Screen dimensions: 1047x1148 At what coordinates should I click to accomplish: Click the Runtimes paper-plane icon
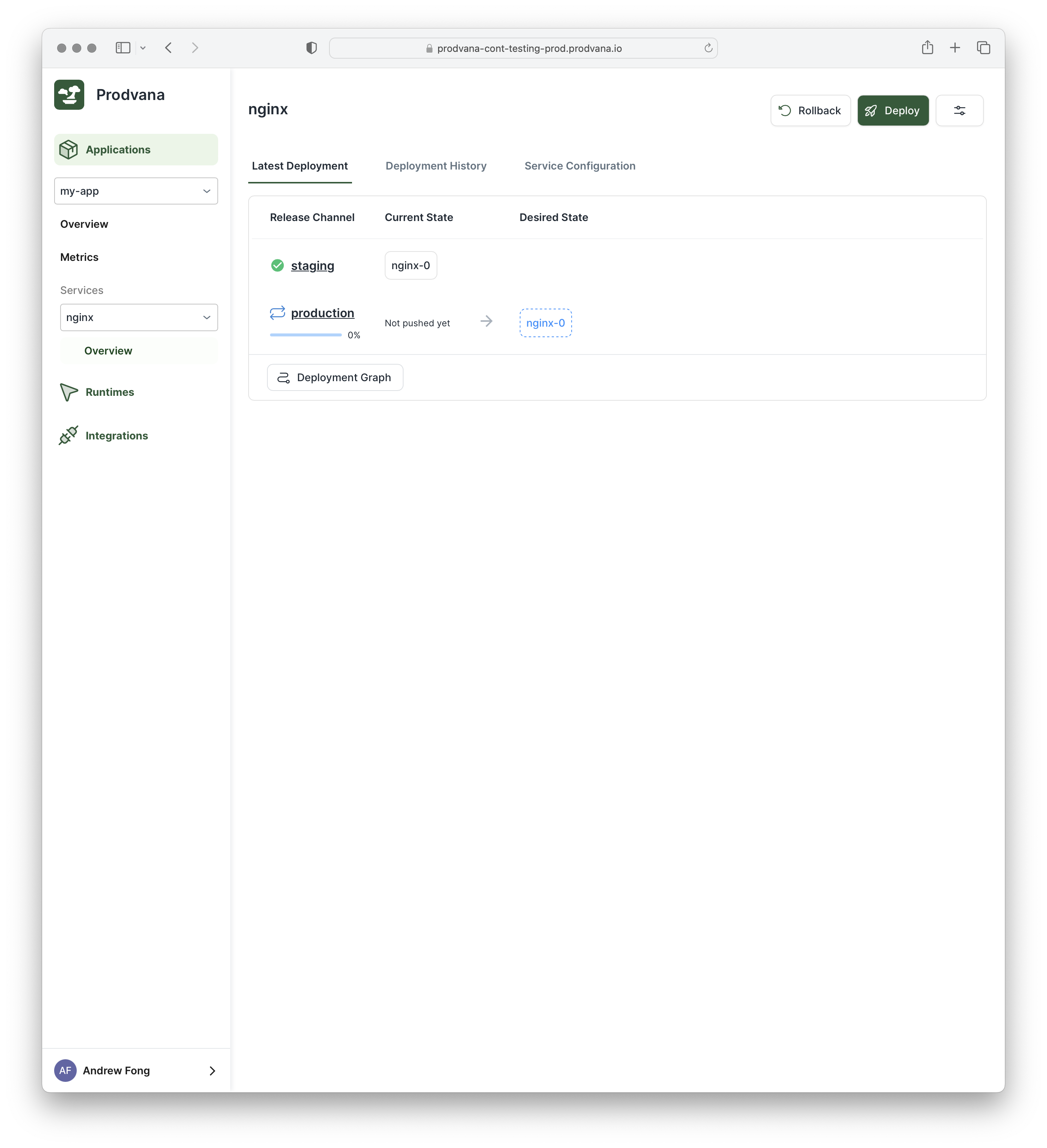click(68, 392)
